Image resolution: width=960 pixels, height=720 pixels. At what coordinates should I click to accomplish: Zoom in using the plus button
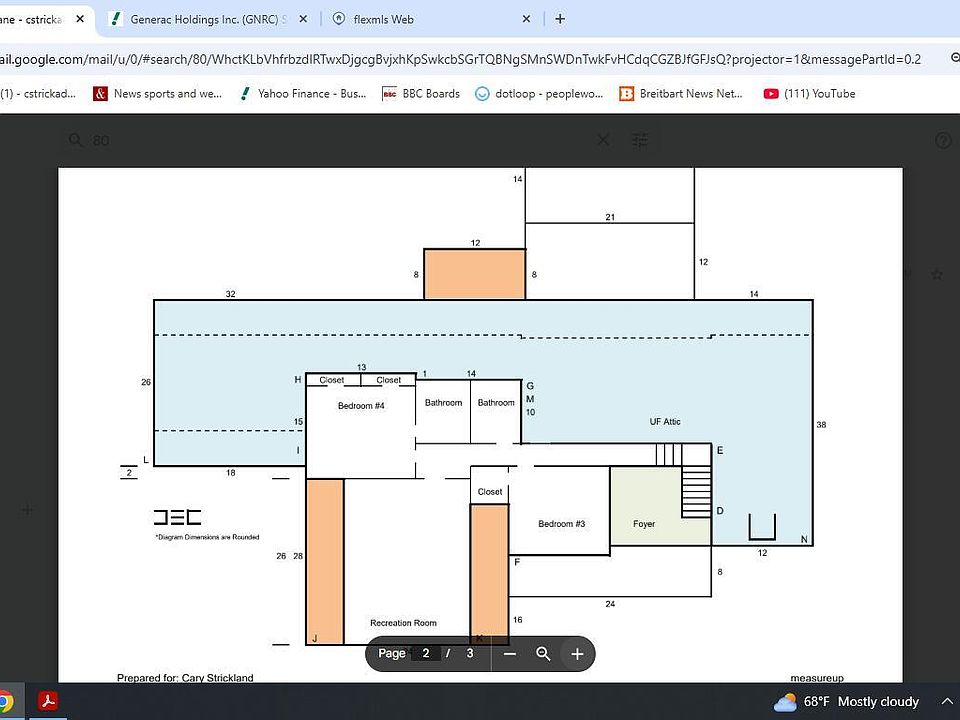click(x=577, y=654)
